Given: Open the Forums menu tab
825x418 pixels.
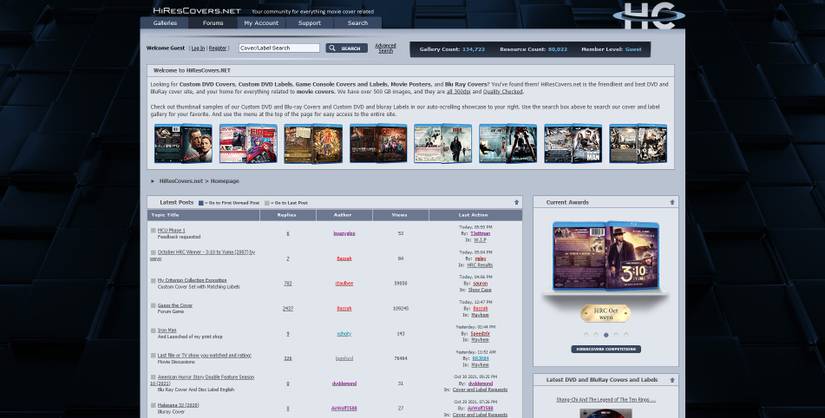Looking at the screenshot, I should coord(213,23).
